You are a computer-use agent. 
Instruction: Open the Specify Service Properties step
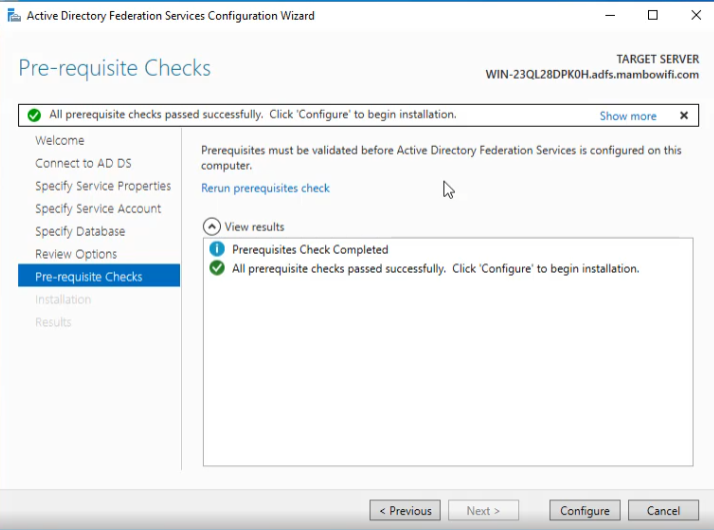pyautogui.click(x=103, y=186)
